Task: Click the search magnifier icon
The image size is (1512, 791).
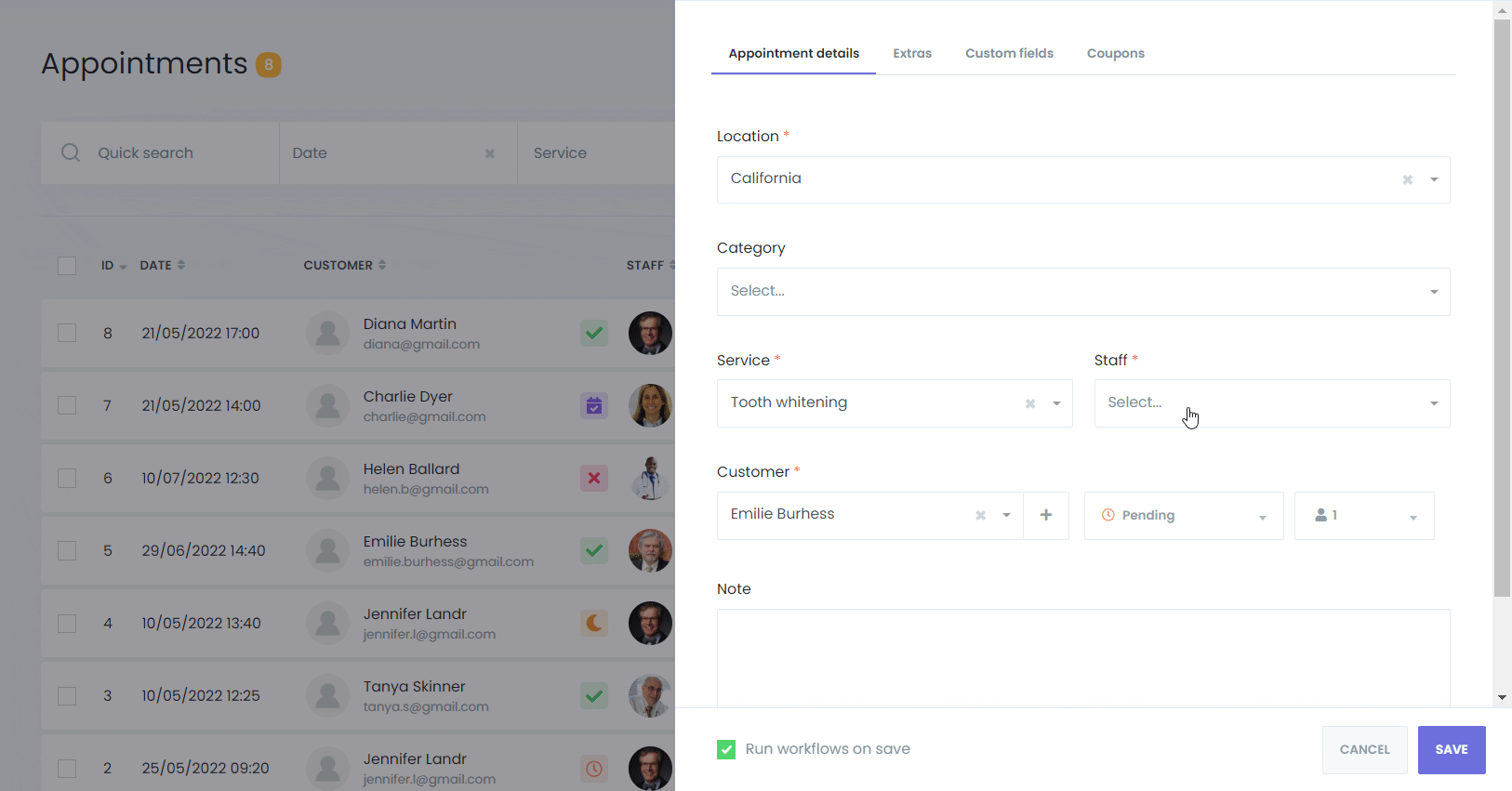Action: 71,152
